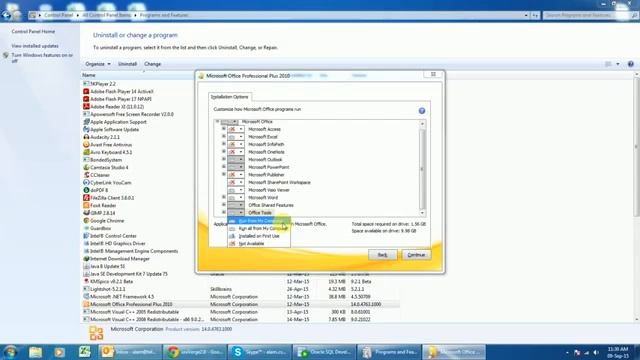Image resolution: width=640 pixels, height=360 pixels.
Task: Select Microsoft Visual C++ 2005 Redistributable row
Action: pyautogui.click(x=240, y=312)
